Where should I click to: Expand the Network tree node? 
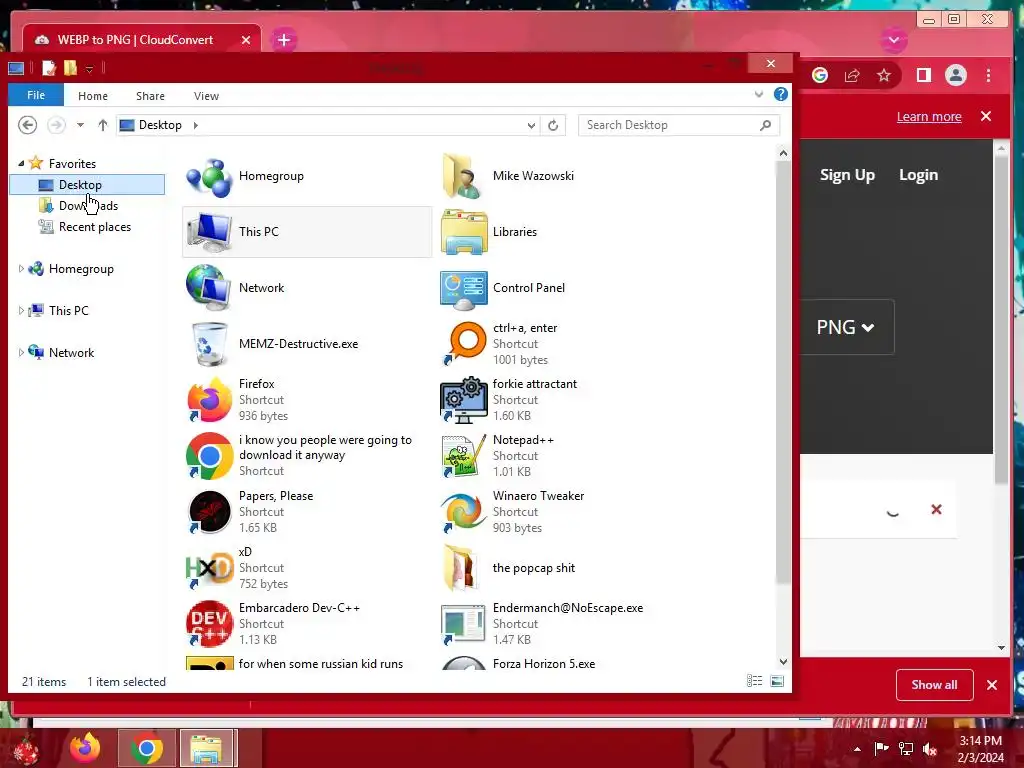[x=21, y=352]
